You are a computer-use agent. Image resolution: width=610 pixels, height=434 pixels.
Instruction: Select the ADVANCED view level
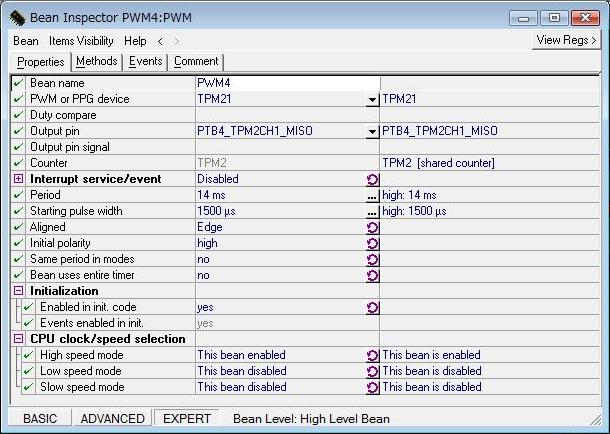coord(112,419)
